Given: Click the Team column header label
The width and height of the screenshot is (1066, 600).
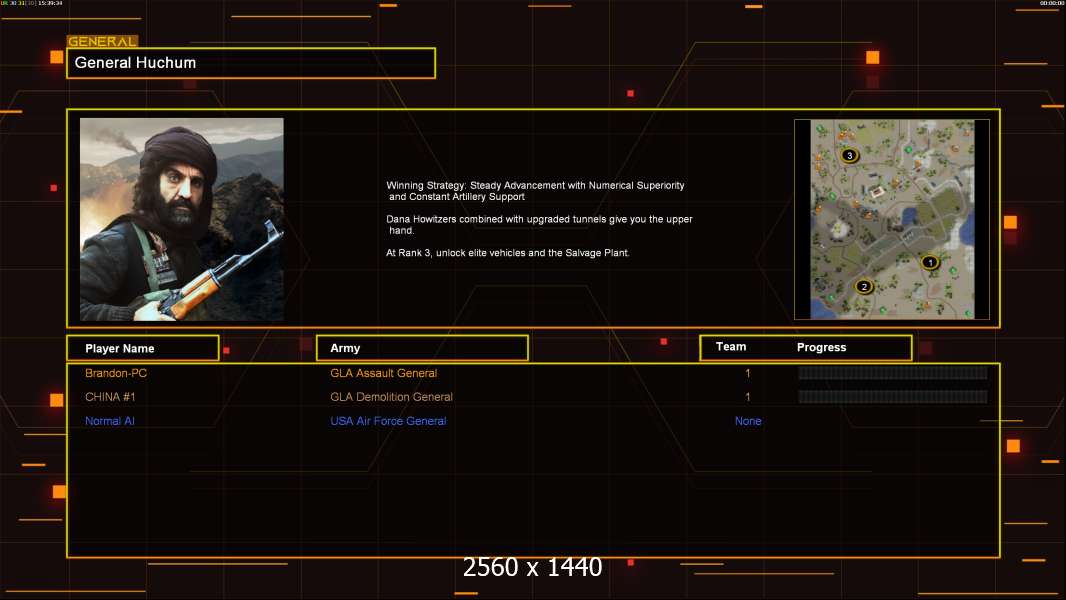Looking at the screenshot, I should 731,347.
